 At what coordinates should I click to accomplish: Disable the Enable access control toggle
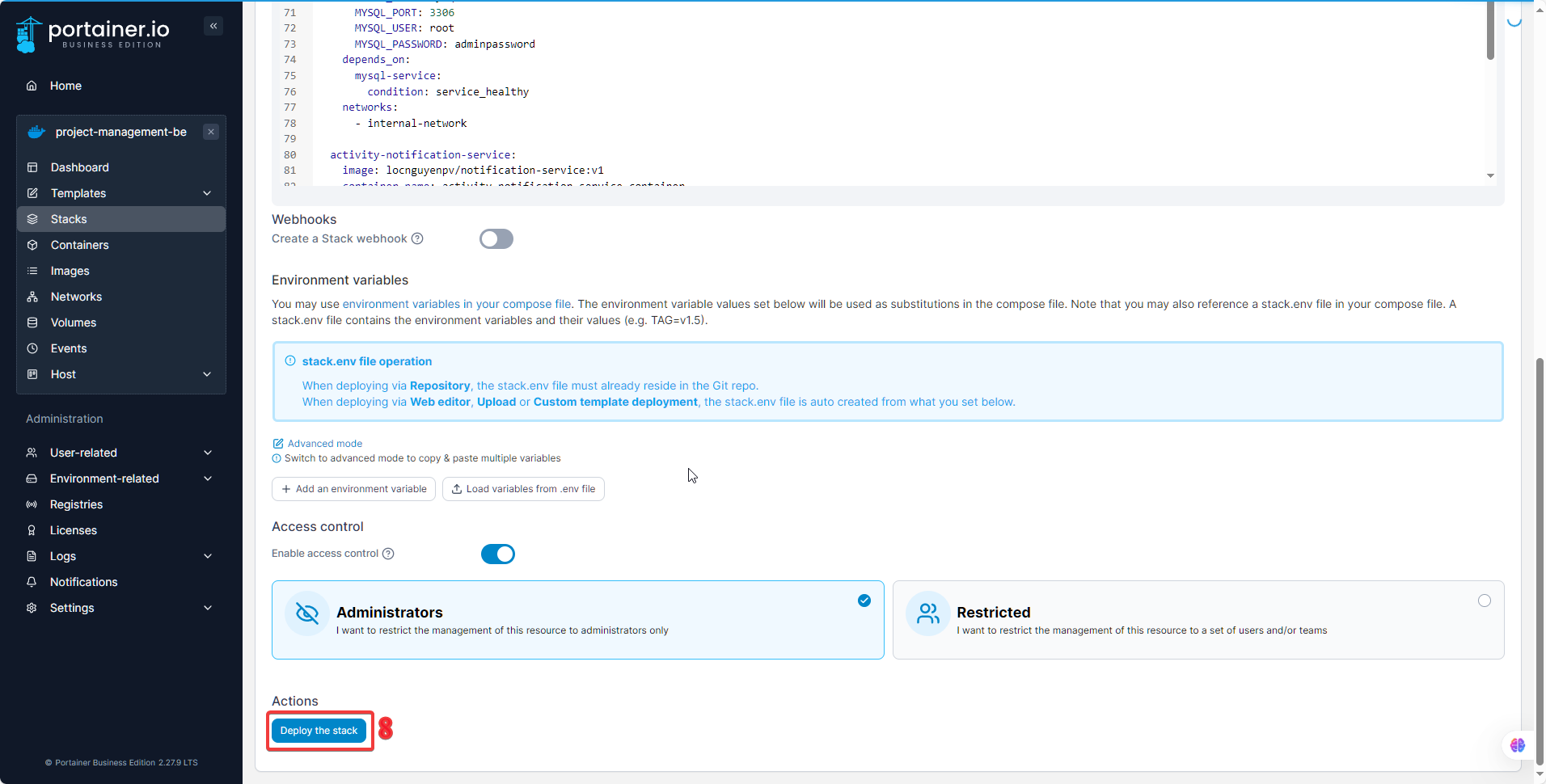click(x=498, y=554)
